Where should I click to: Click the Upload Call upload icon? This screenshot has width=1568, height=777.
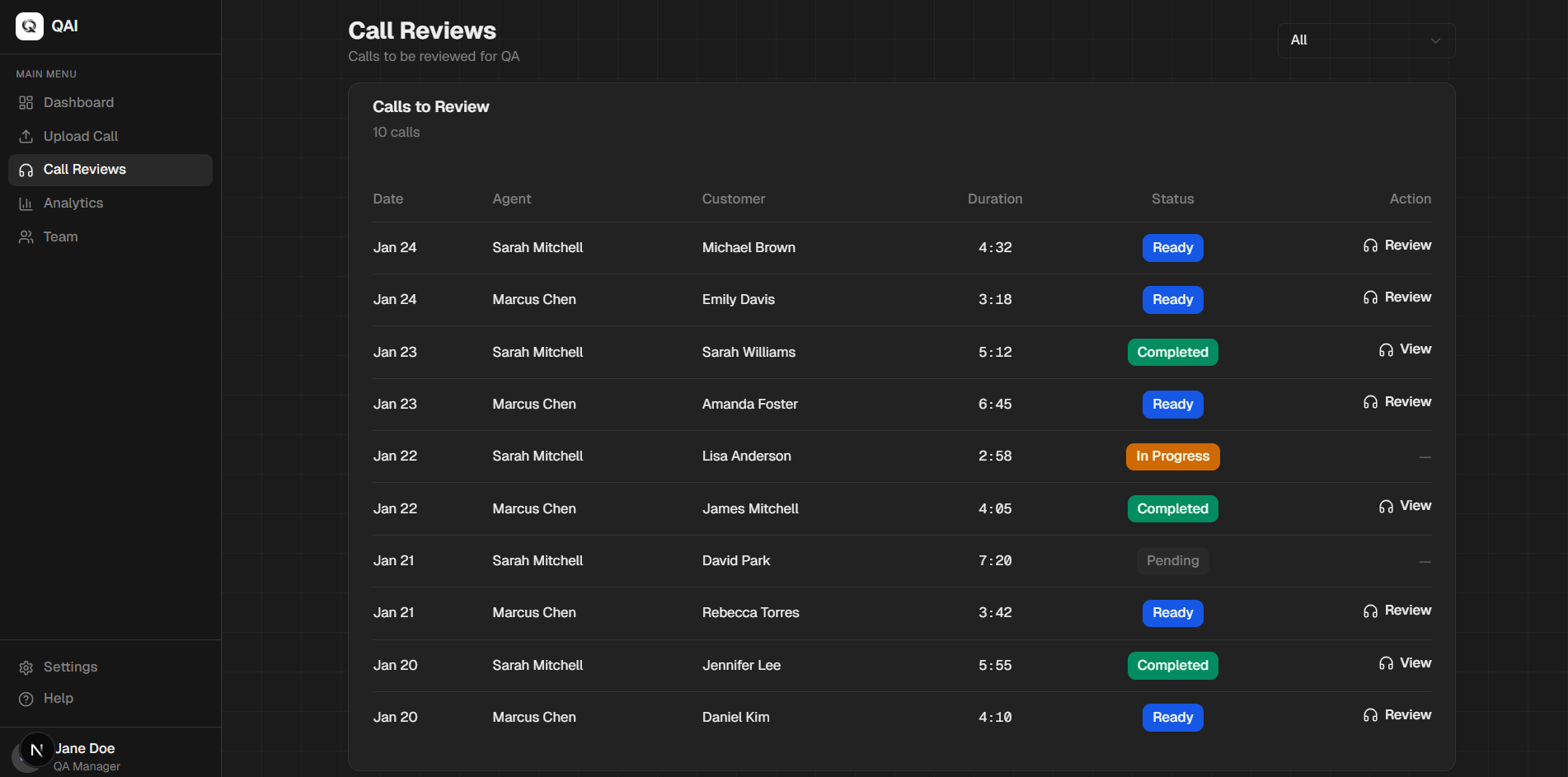(26, 136)
